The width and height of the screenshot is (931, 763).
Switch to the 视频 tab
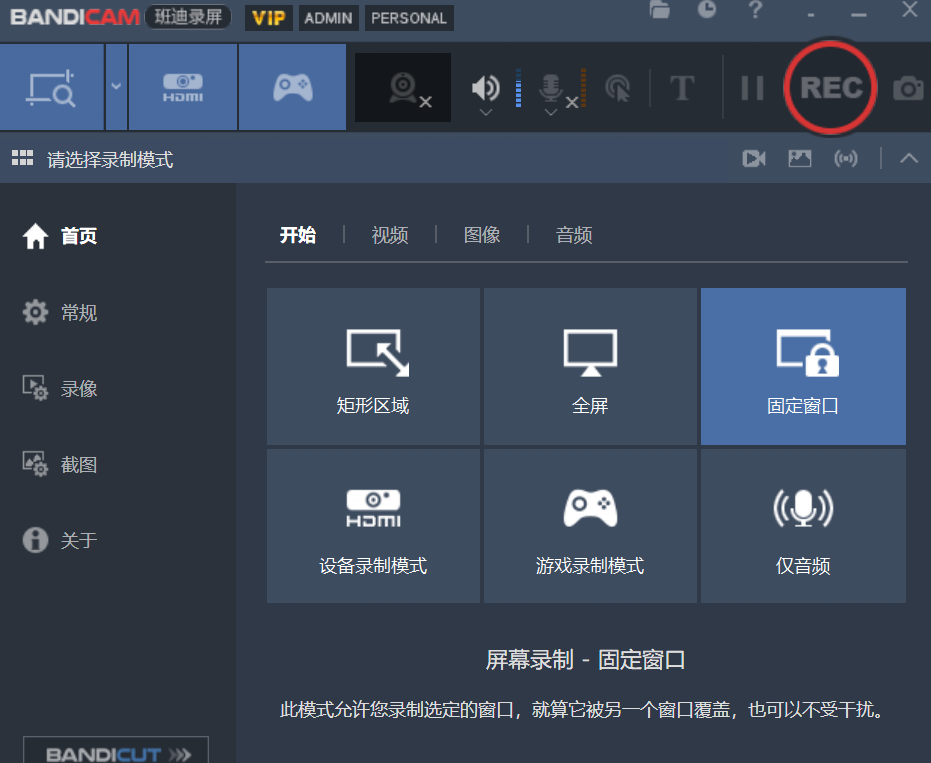click(x=390, y=235)
